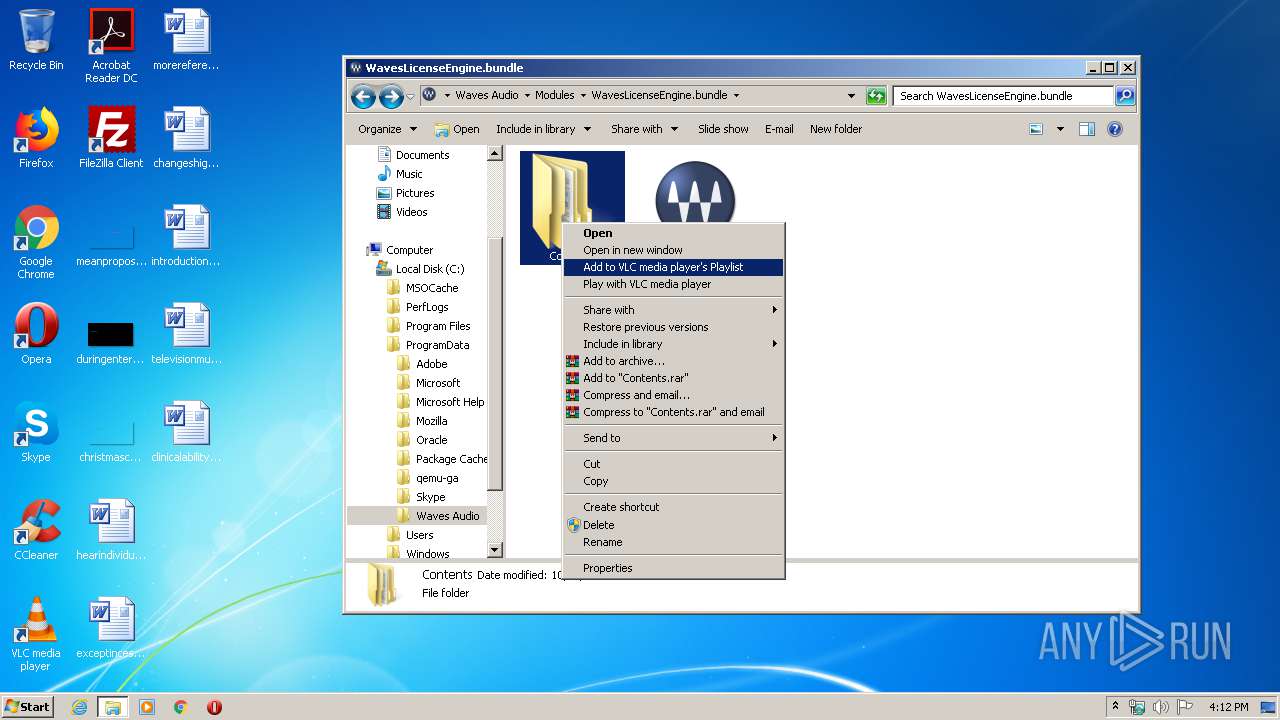The image size is (1280, 720).
Task: Select the Waves Audio folder in tree
Action: click(x=447, y=516)
